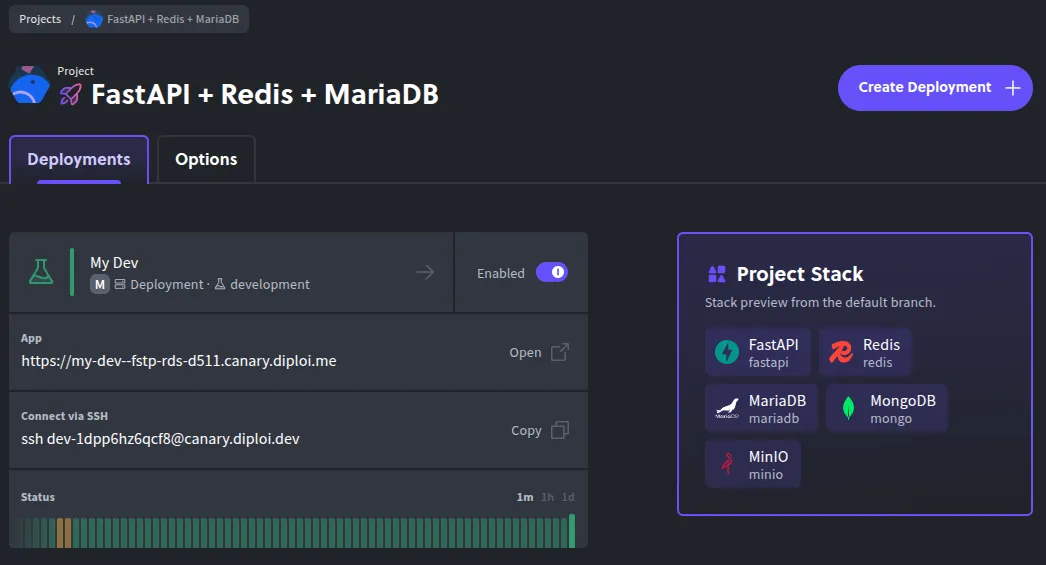
Task: Select the MariaDB seal icon
Action: [727, 408]
